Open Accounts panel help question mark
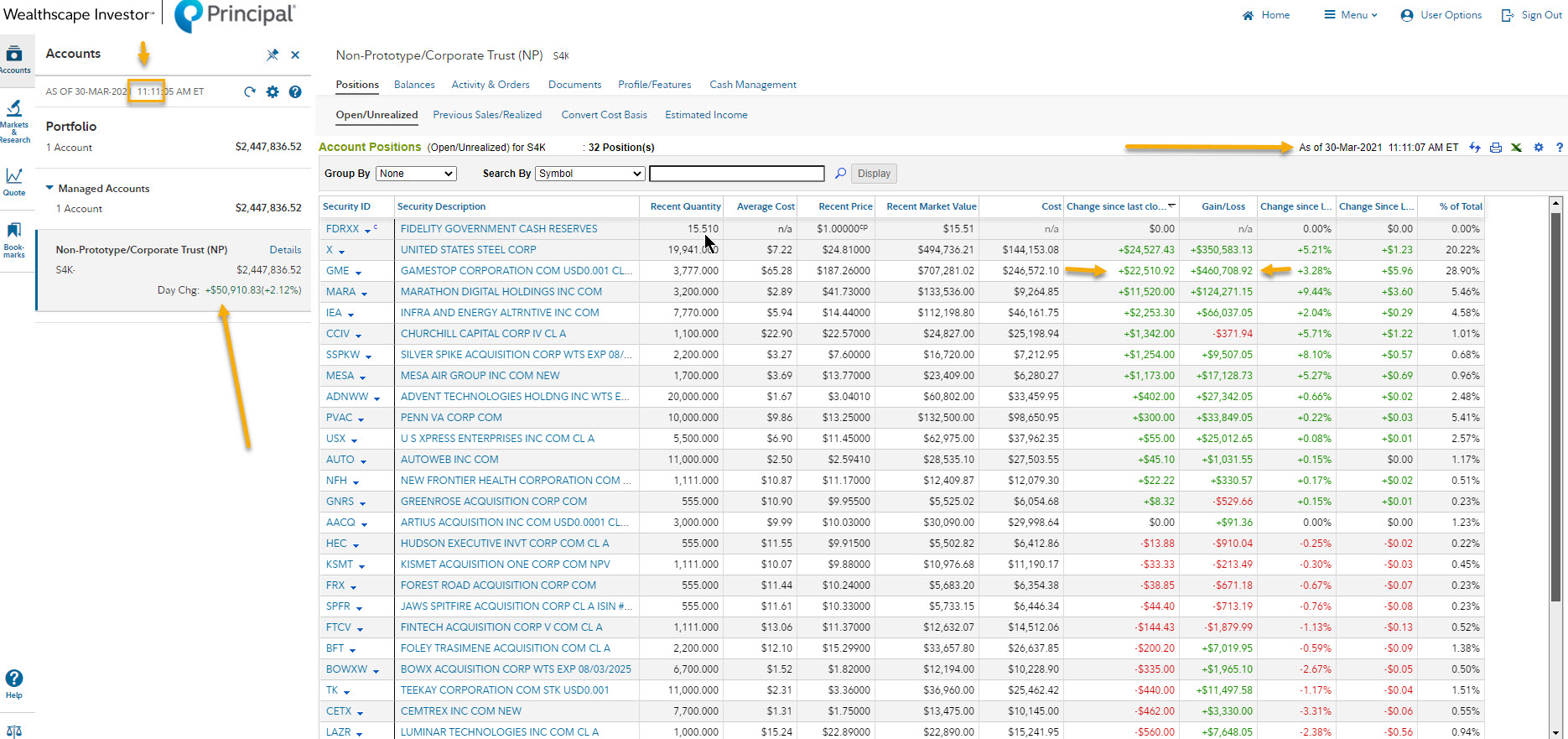 [295, 91]
